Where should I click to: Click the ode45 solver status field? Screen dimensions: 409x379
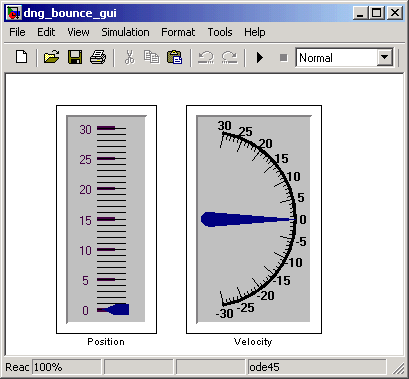click(317, 367)
